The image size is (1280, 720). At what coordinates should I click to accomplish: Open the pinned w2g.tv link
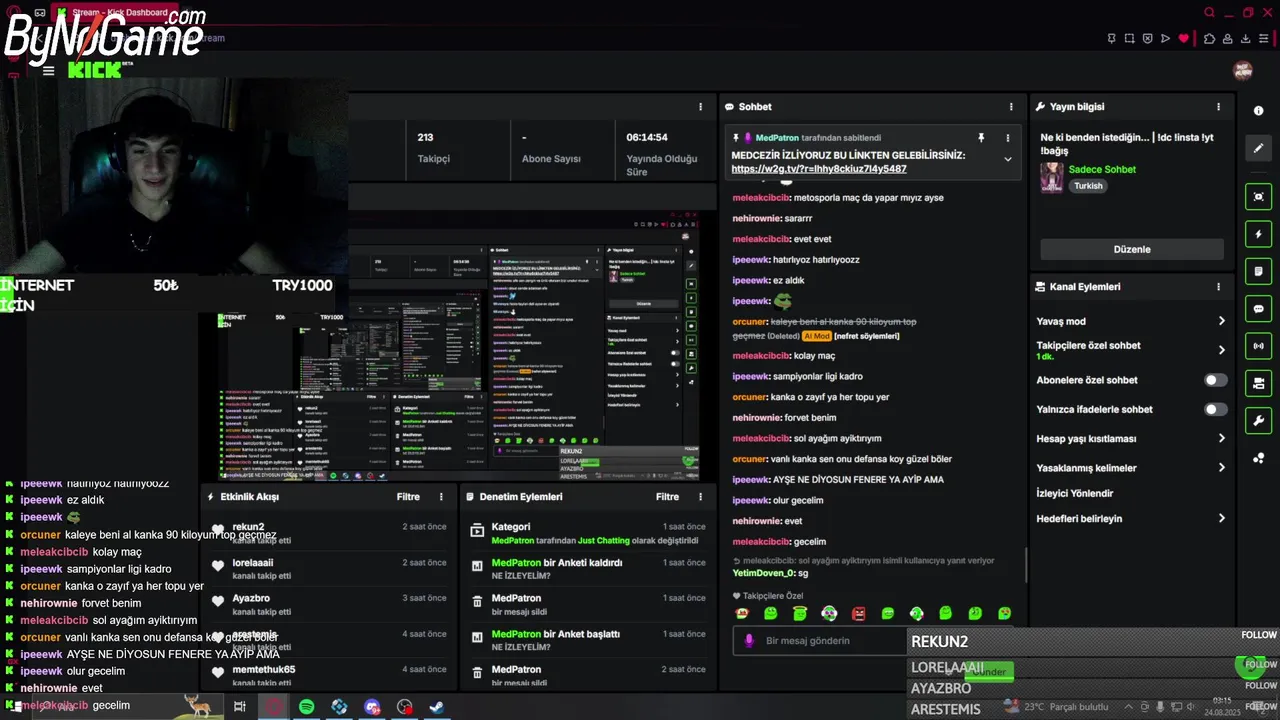pyautogui.click(x=819, y=169)
